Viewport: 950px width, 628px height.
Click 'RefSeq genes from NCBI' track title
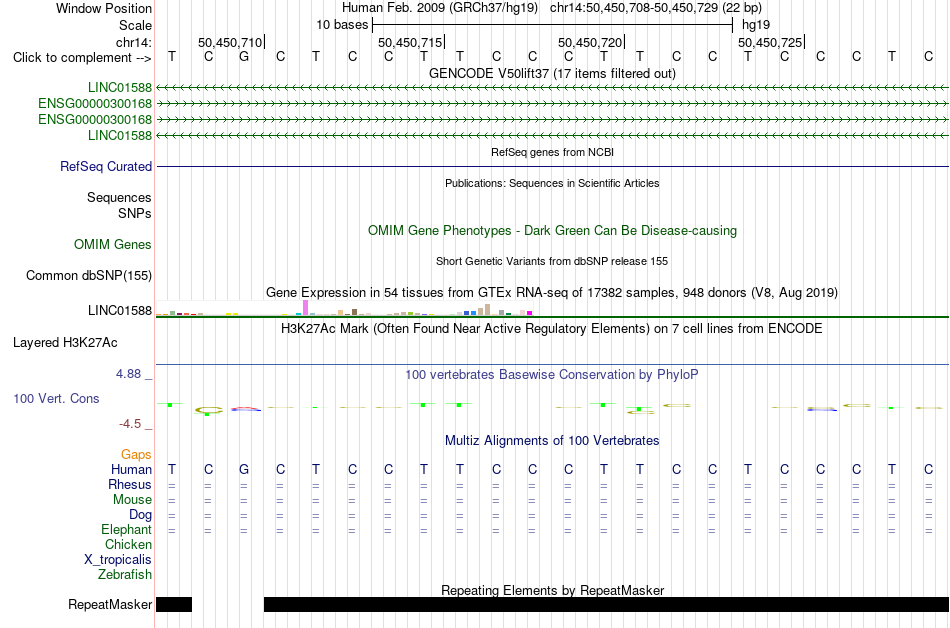point(552,152)
